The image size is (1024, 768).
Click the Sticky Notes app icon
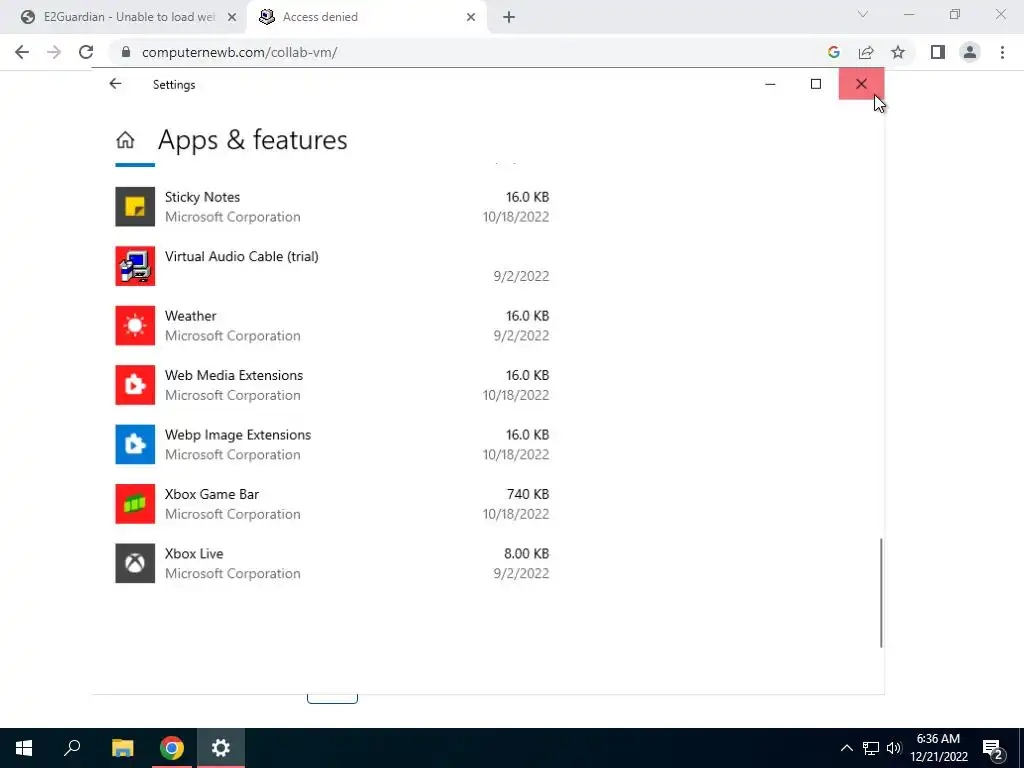[135, 206]
